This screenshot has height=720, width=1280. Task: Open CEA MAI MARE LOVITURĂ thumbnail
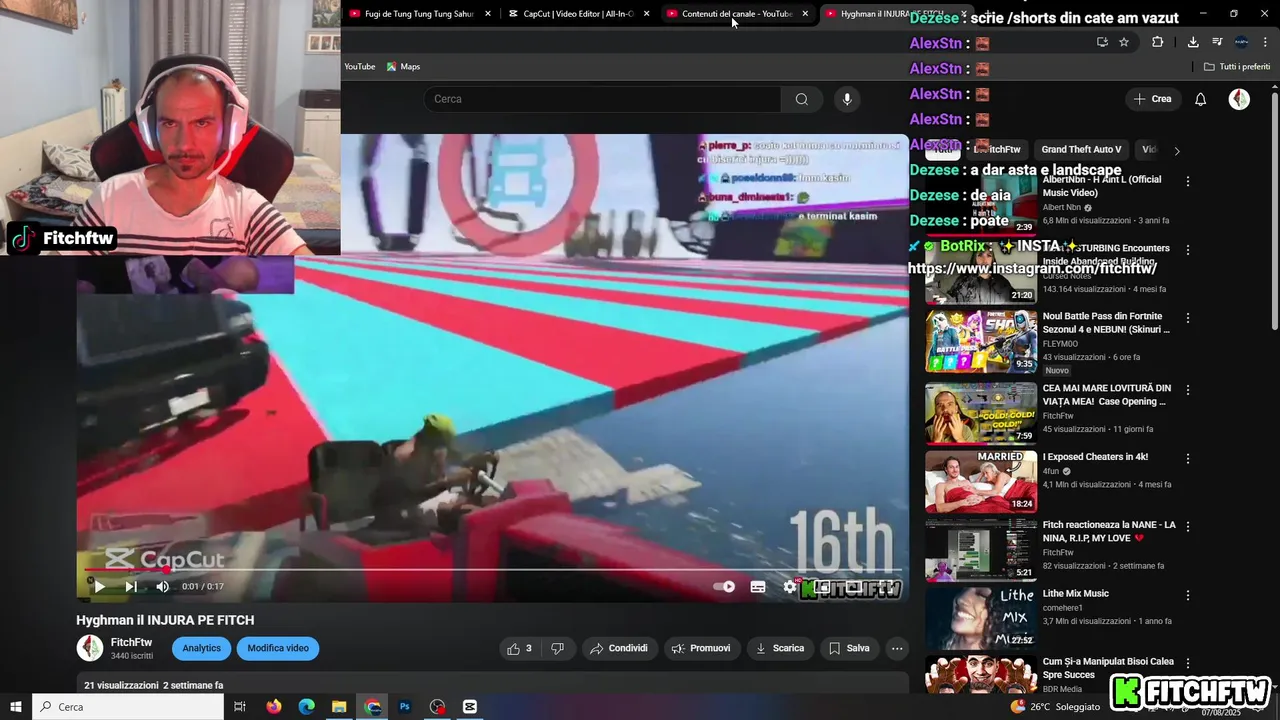pyautogui.click(x=981, y=413)
